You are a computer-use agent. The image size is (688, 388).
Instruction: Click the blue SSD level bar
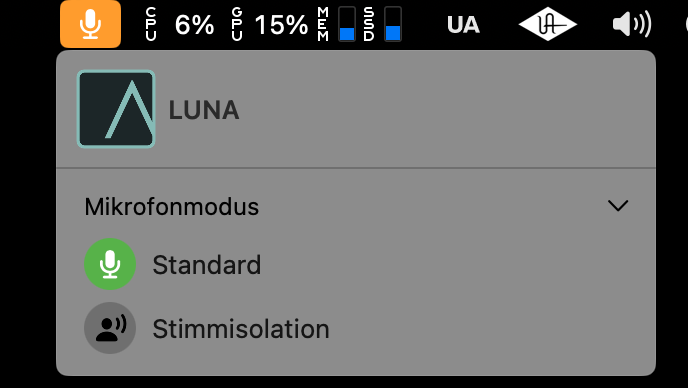pos(393,33)
